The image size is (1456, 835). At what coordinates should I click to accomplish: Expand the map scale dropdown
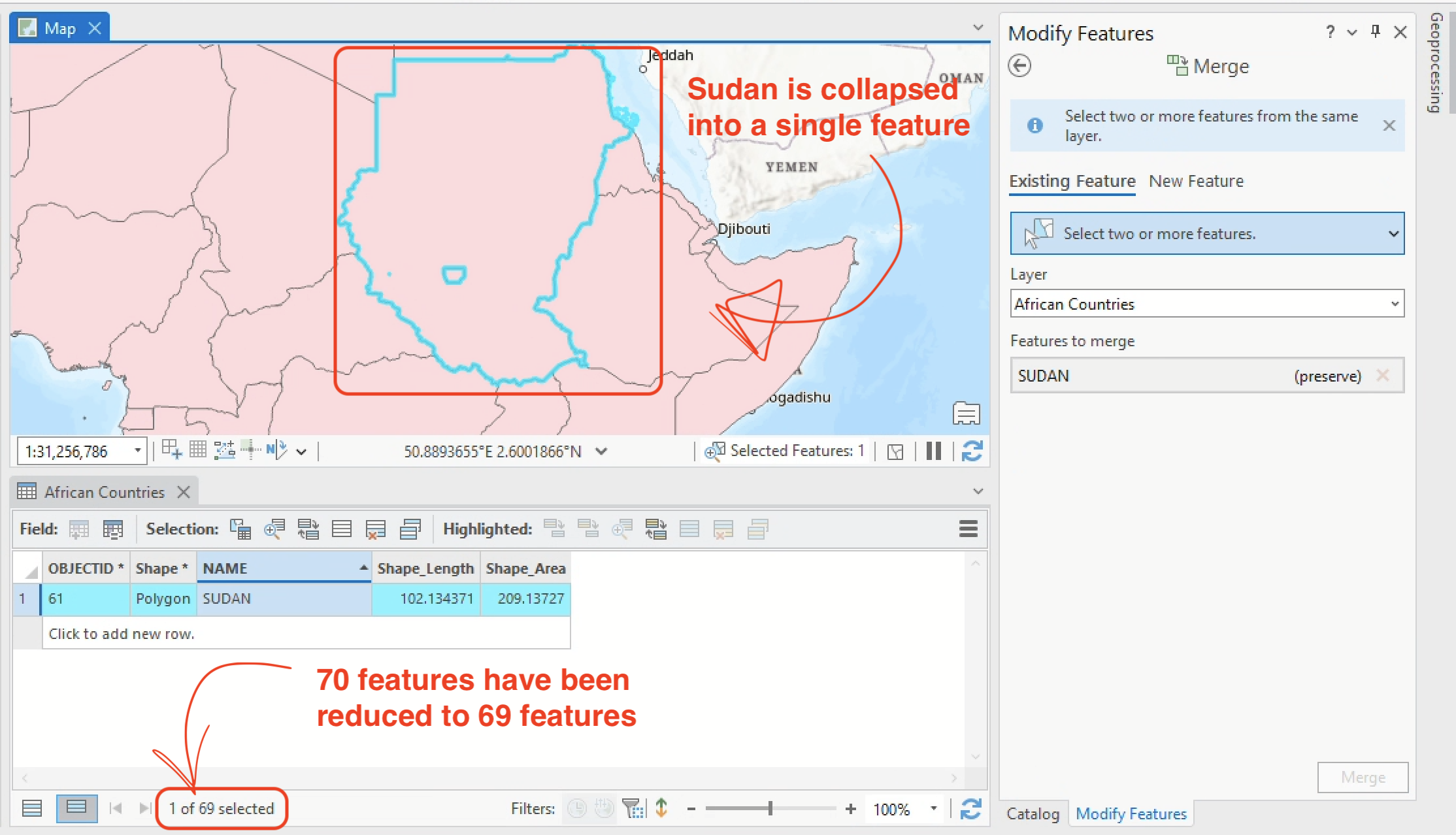point(137,451)
